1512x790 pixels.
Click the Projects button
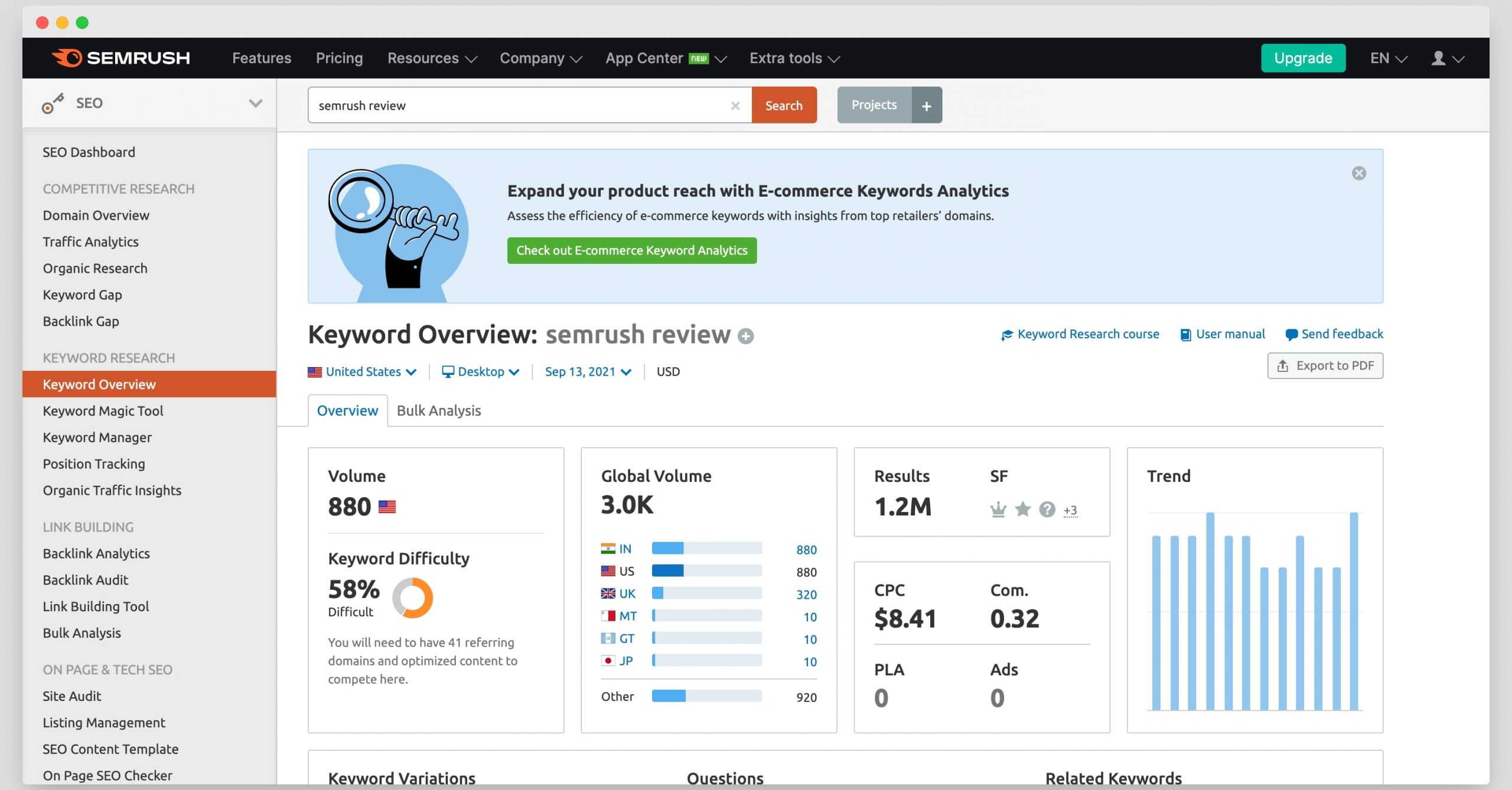click(875, 106)
